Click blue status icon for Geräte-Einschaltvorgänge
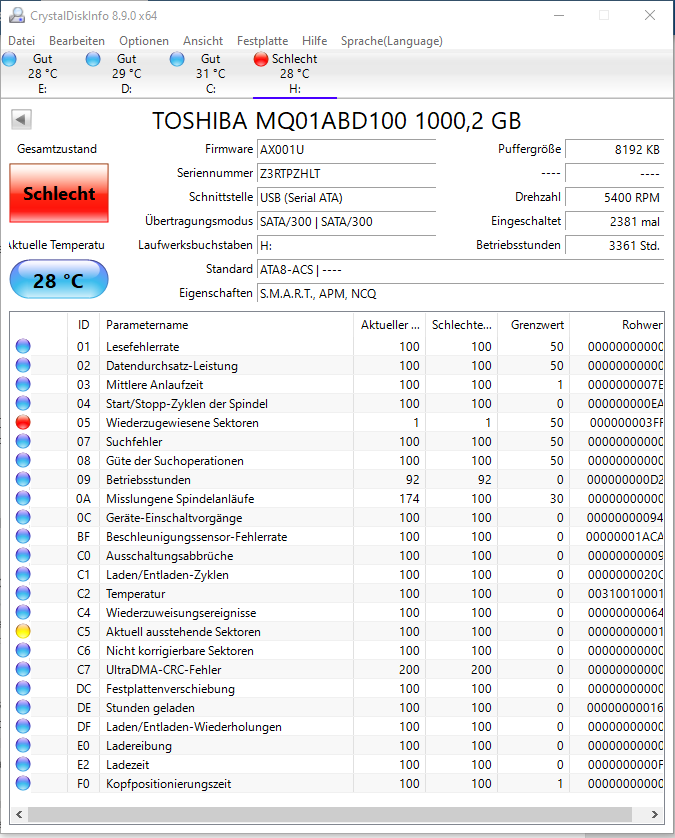This screenshot has width=675, height=838. [23, 517]
